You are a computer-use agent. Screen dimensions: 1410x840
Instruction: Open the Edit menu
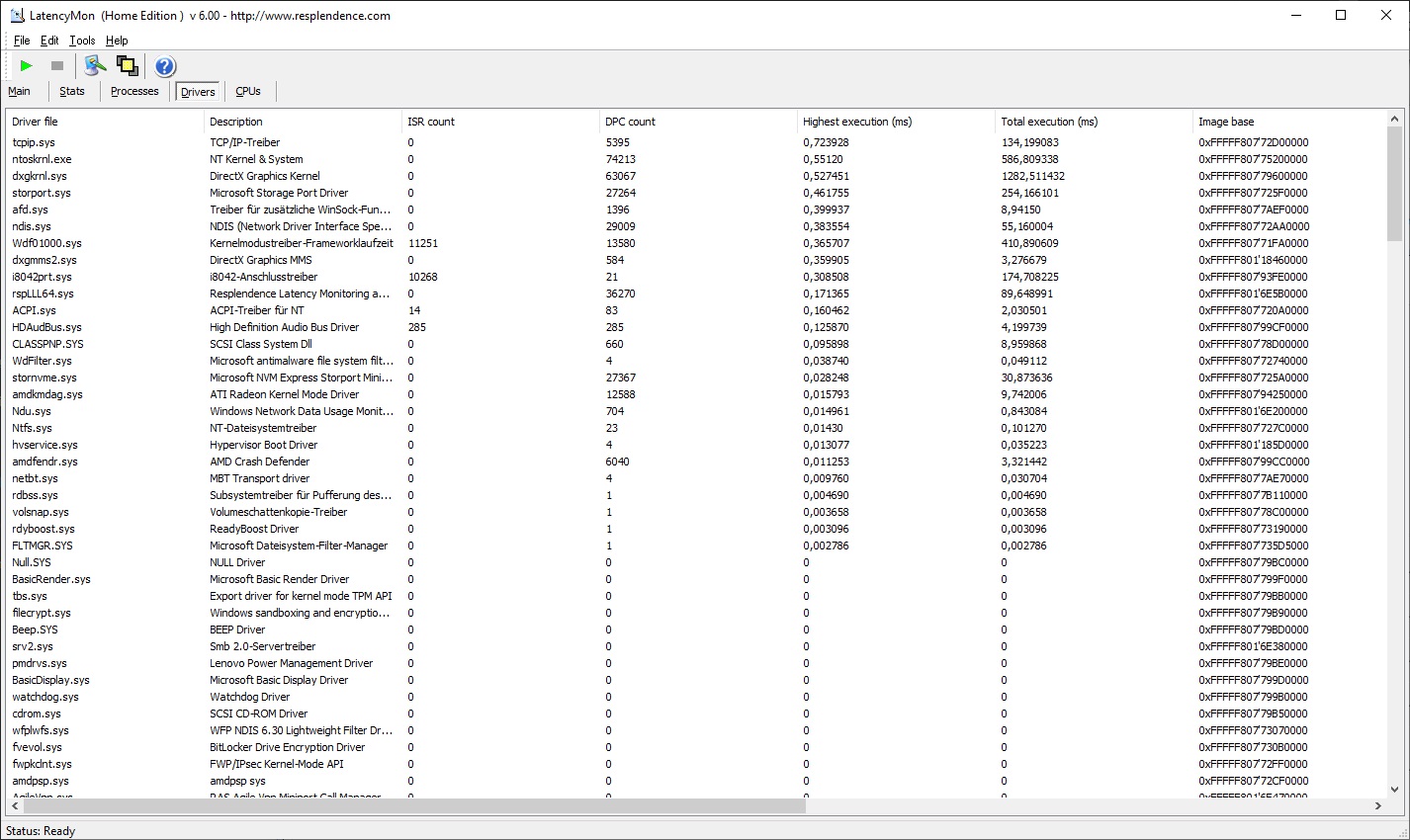point(49,41)
